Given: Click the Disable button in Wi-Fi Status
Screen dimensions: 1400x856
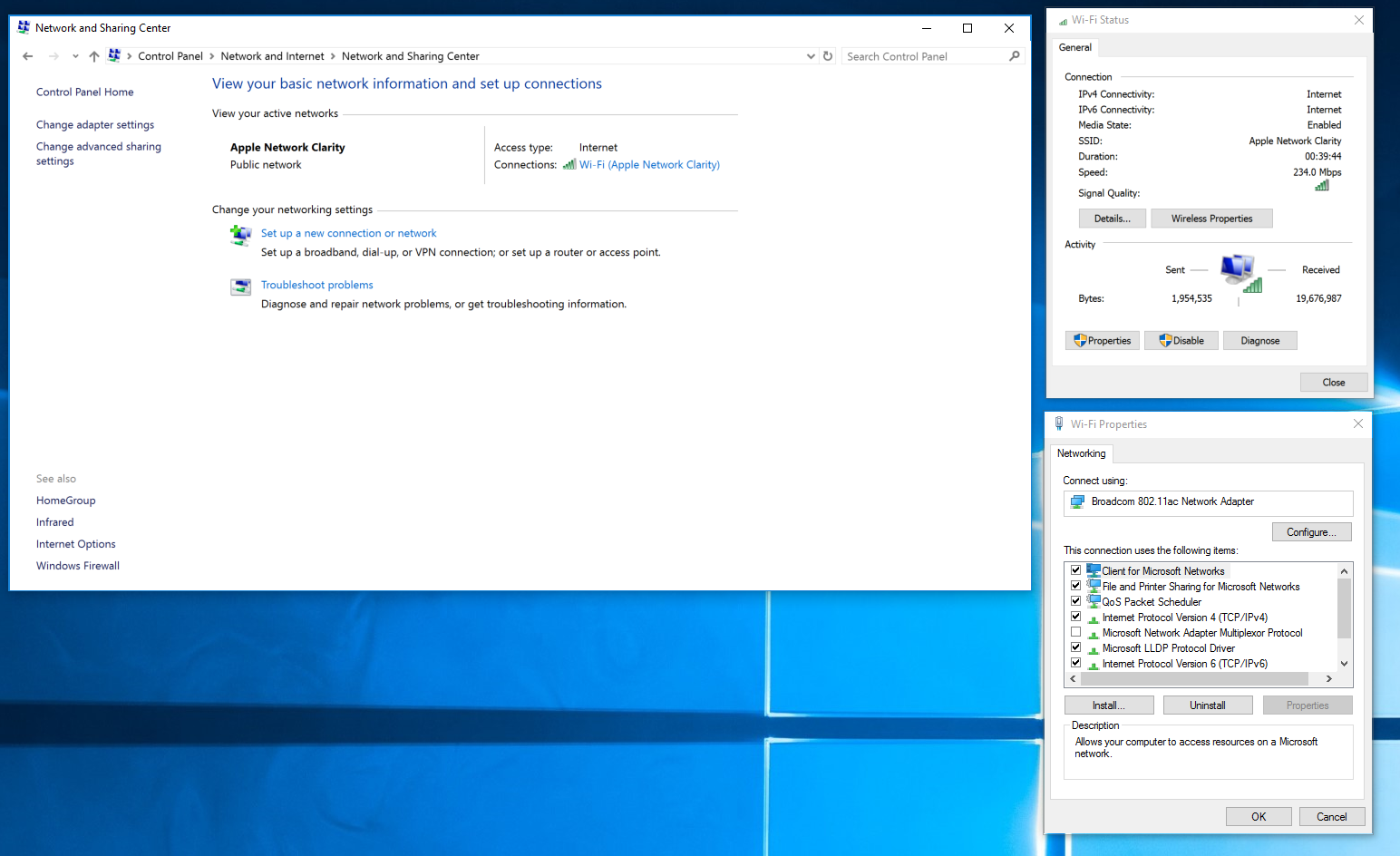Looking at the screenshot, I should tap(1181, 341).
